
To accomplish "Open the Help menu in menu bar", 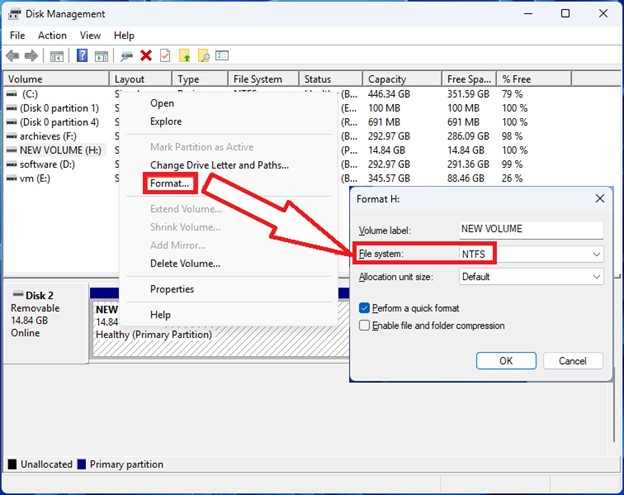I will click(x=124, y=35).
